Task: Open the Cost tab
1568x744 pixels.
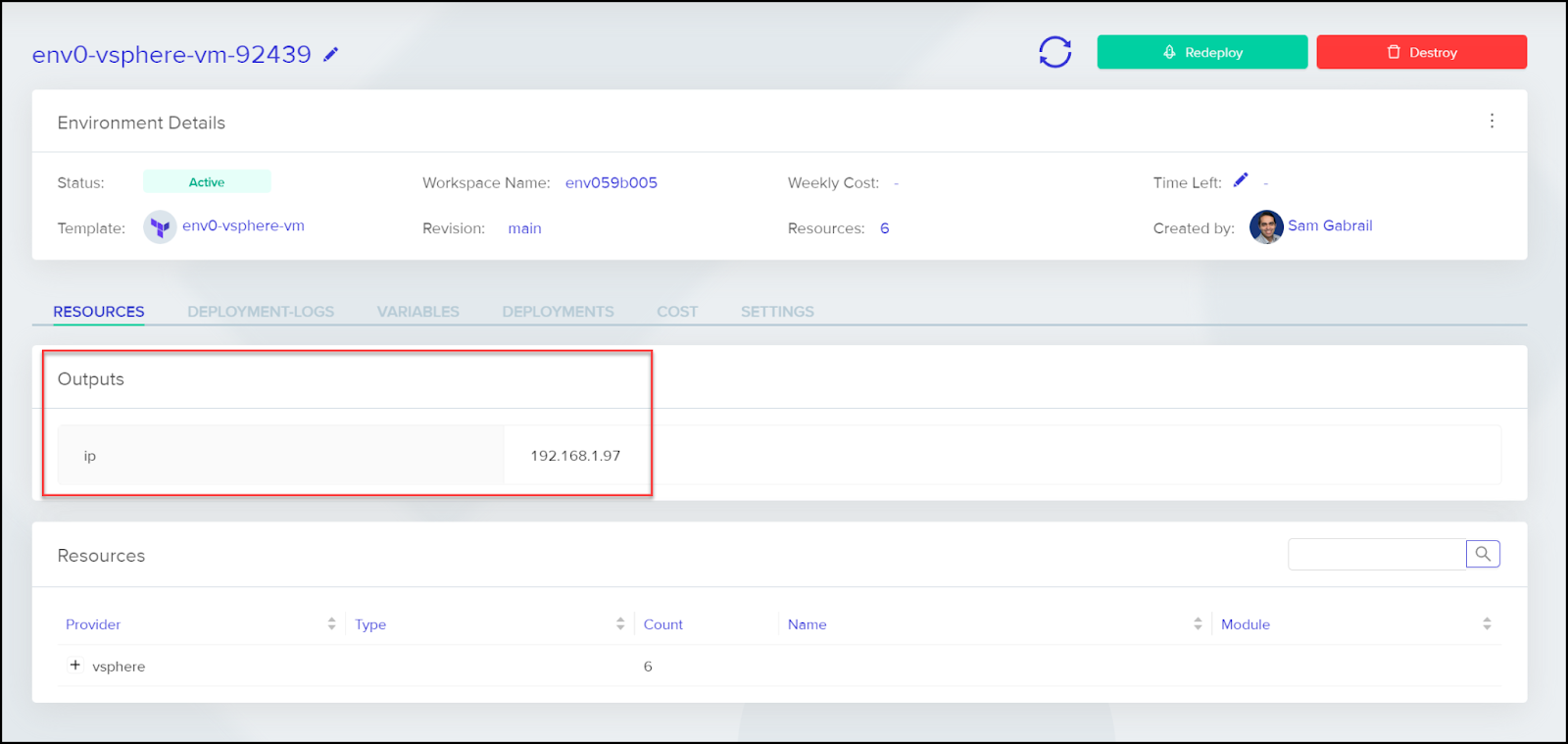Action: tap(677, 312)
